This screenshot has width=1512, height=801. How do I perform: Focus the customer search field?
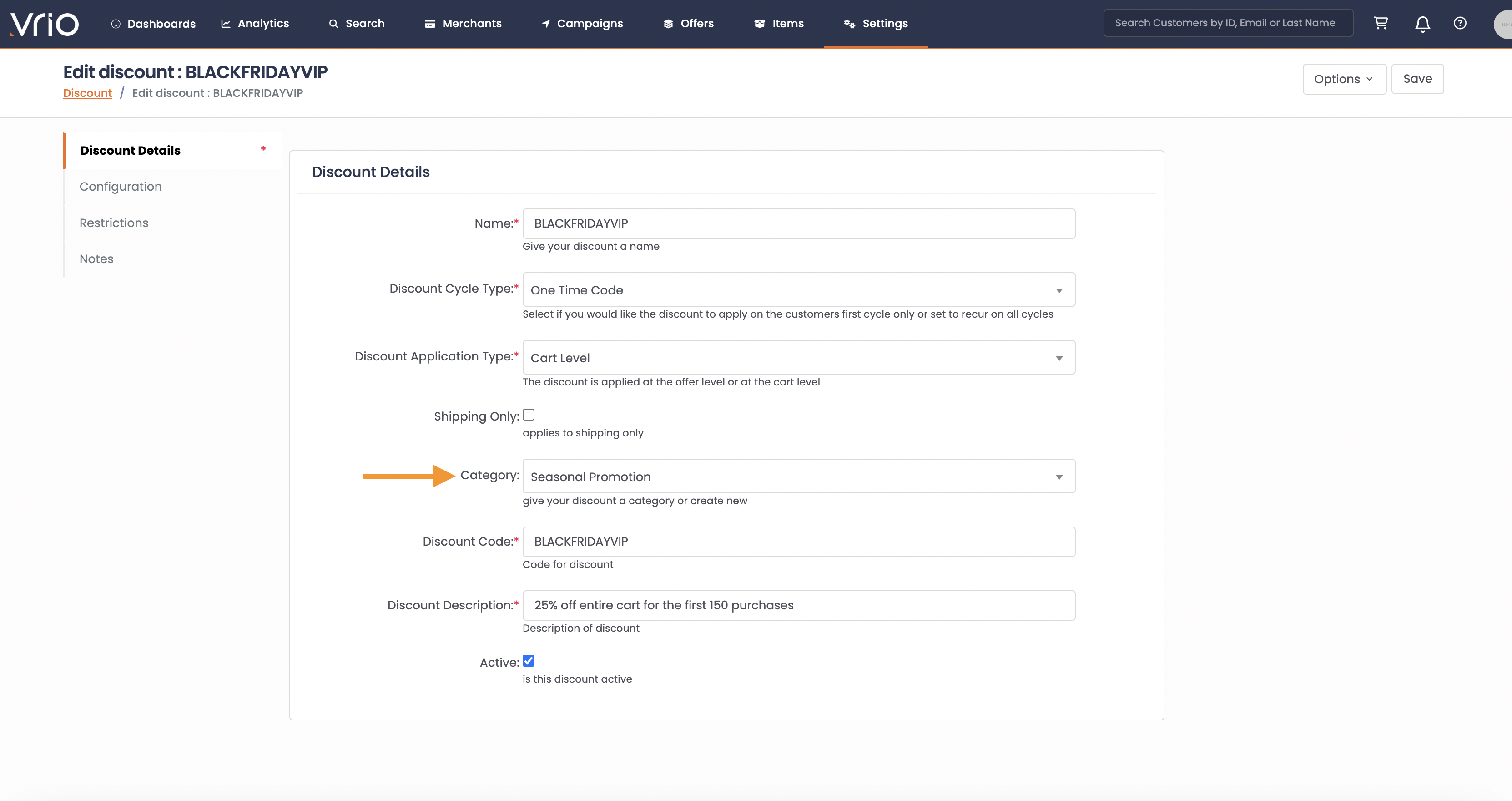pos(1228,23)
